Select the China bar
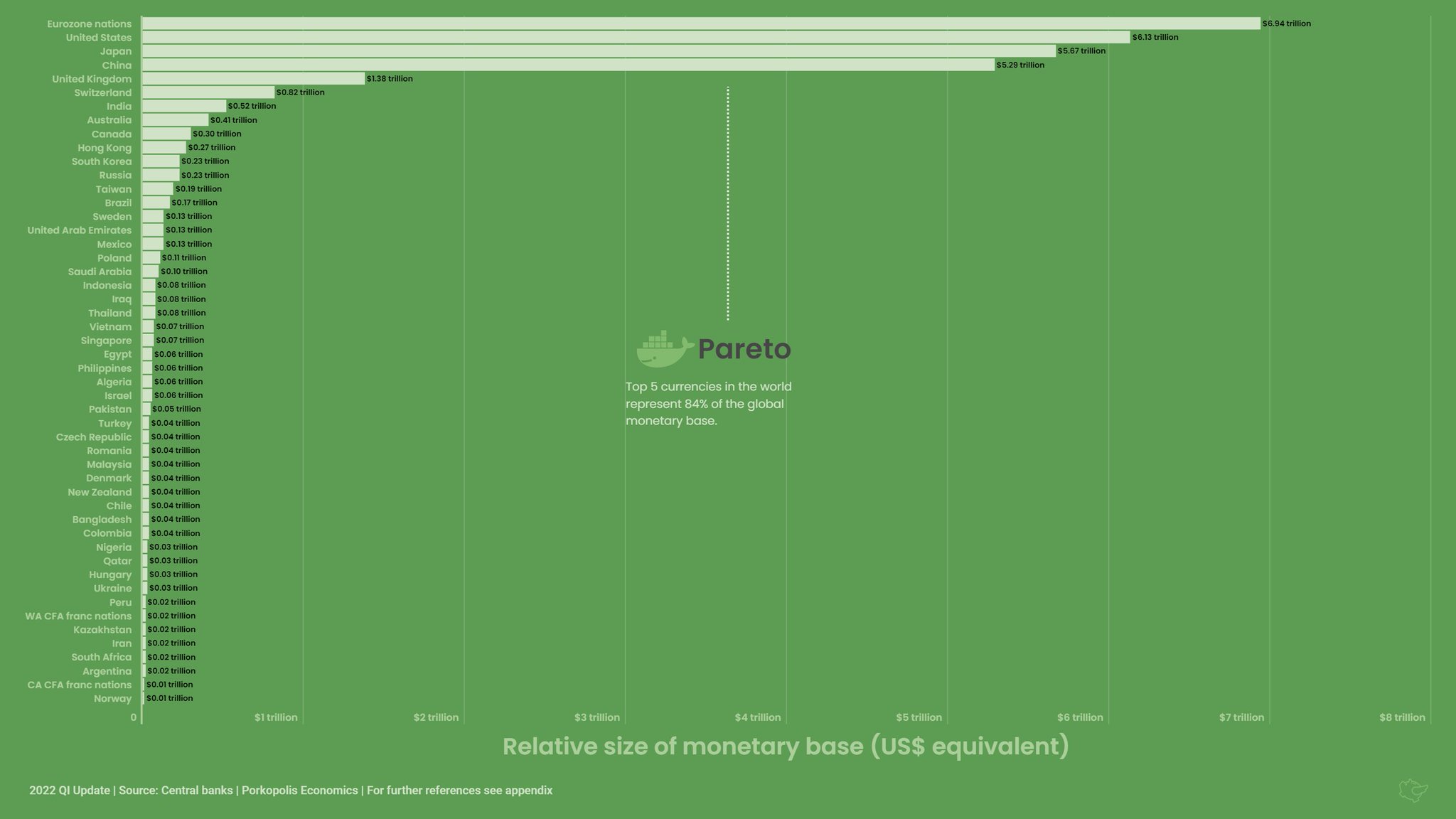 [568, 65]
